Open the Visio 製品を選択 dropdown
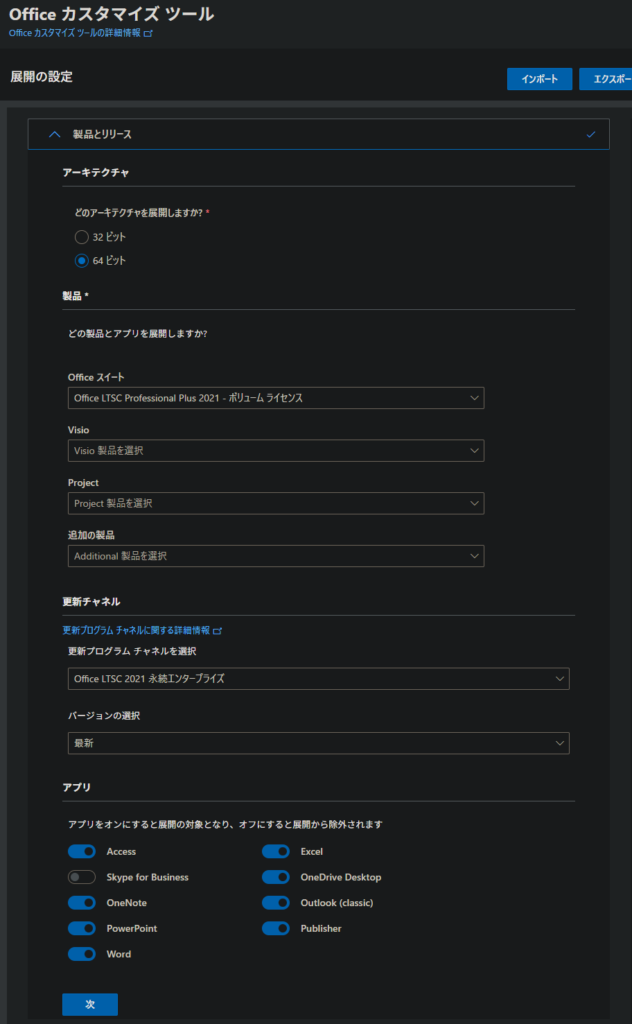Image resolution: width=632 pixels, height=1024 pixels. (x=276, y=451)
